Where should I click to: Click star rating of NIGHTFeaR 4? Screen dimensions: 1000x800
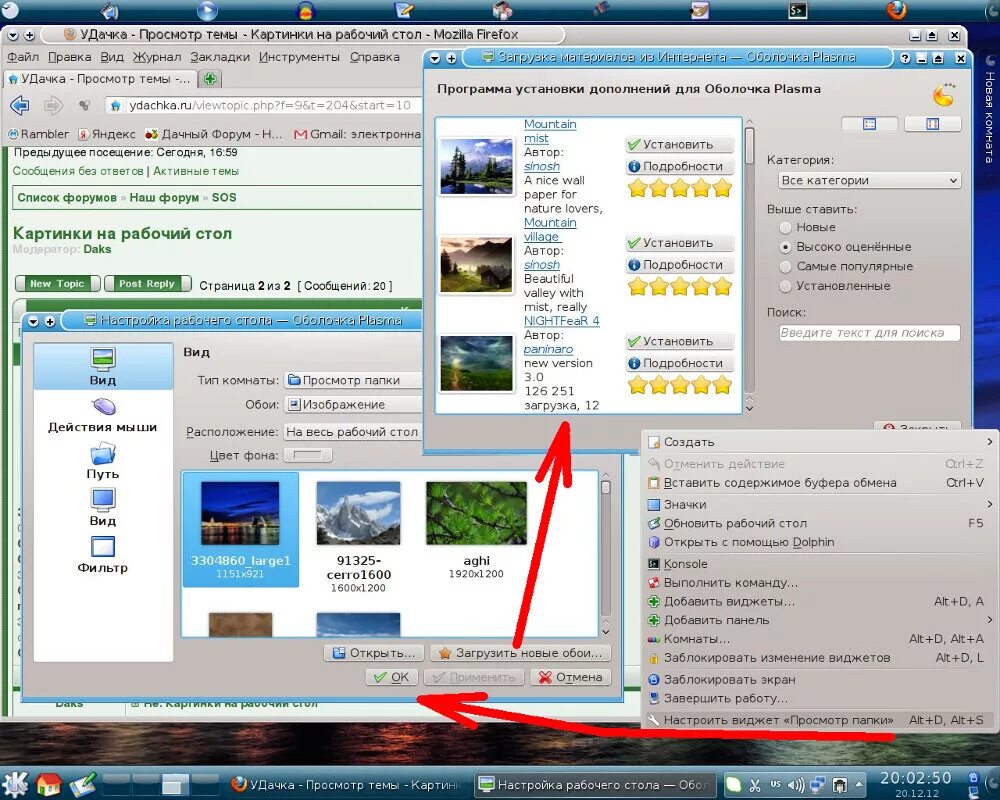680,385
